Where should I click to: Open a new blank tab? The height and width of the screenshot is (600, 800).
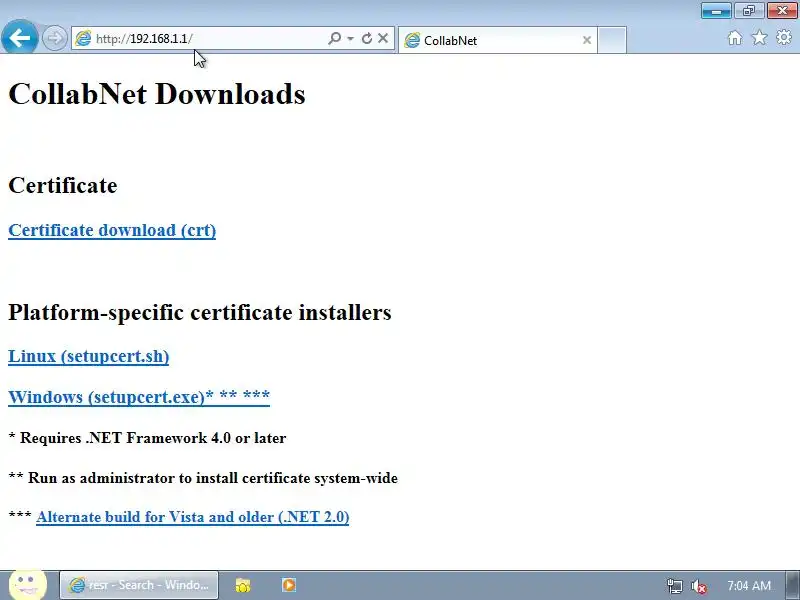(612, 40)
